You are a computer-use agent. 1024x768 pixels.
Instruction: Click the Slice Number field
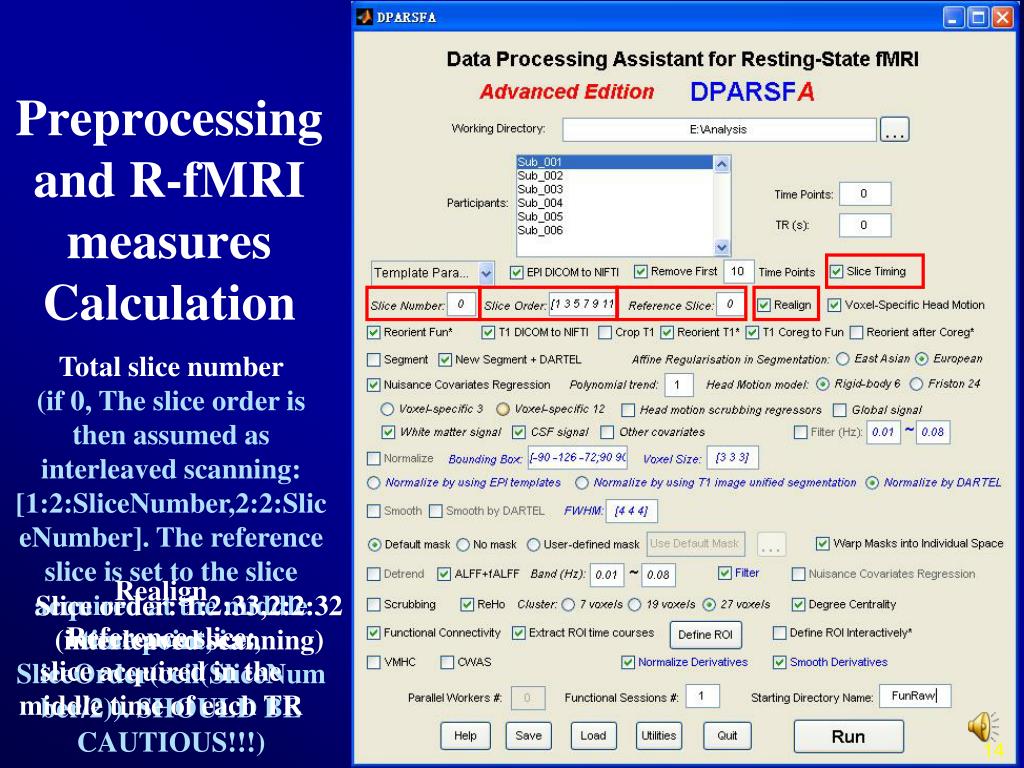pyautogui.click(x=461, y=304)
